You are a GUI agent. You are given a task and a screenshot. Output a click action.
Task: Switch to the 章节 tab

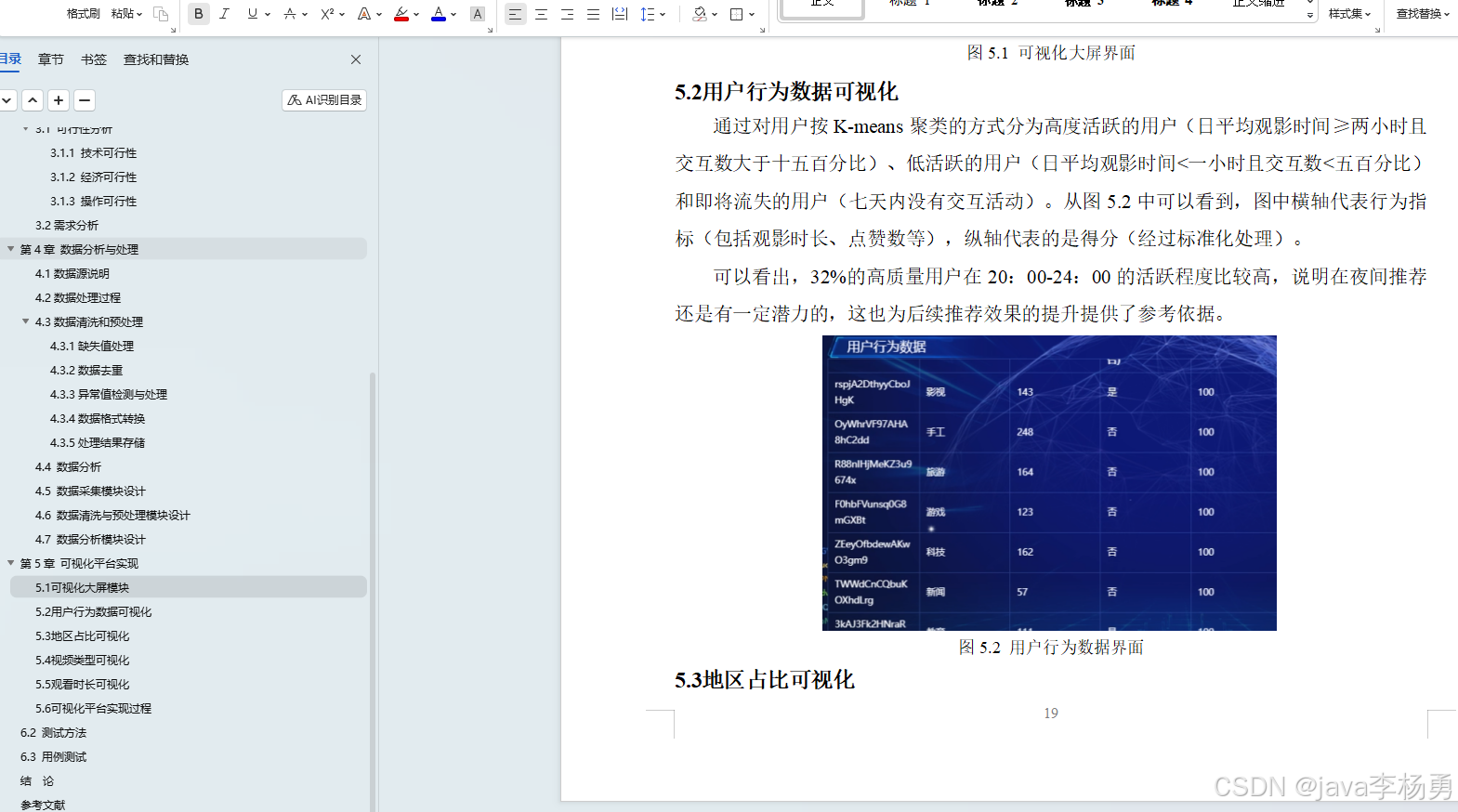tap(51, 59)
